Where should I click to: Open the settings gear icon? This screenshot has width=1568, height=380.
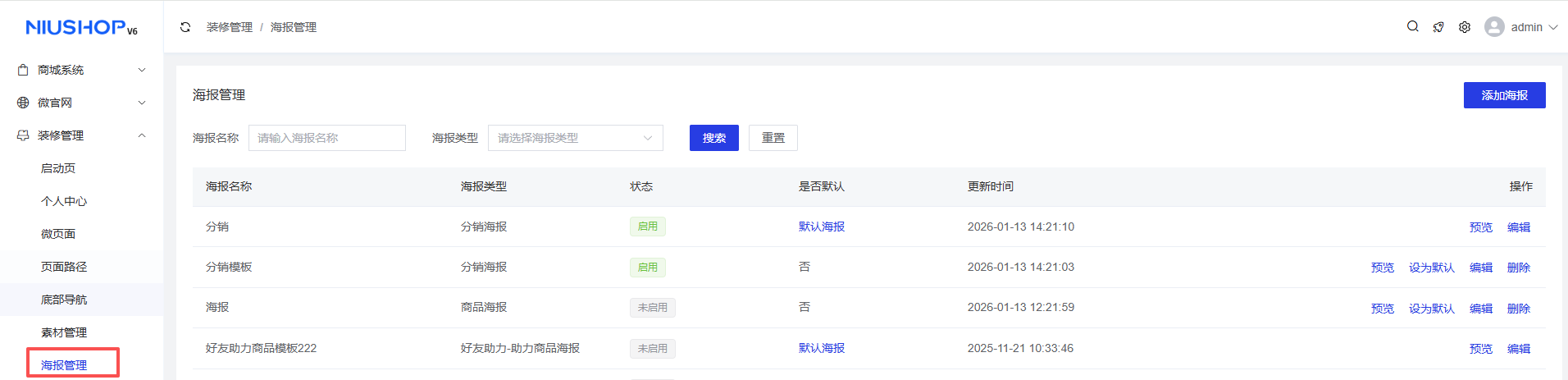[1465, 27]
